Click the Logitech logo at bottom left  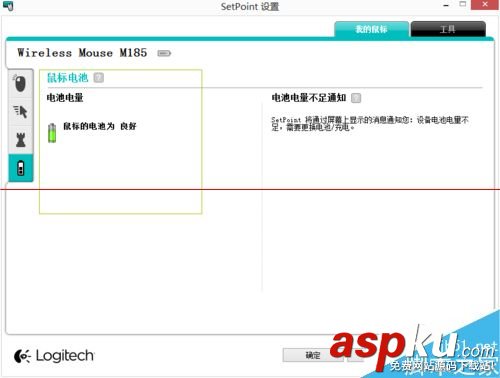point(54,356)
